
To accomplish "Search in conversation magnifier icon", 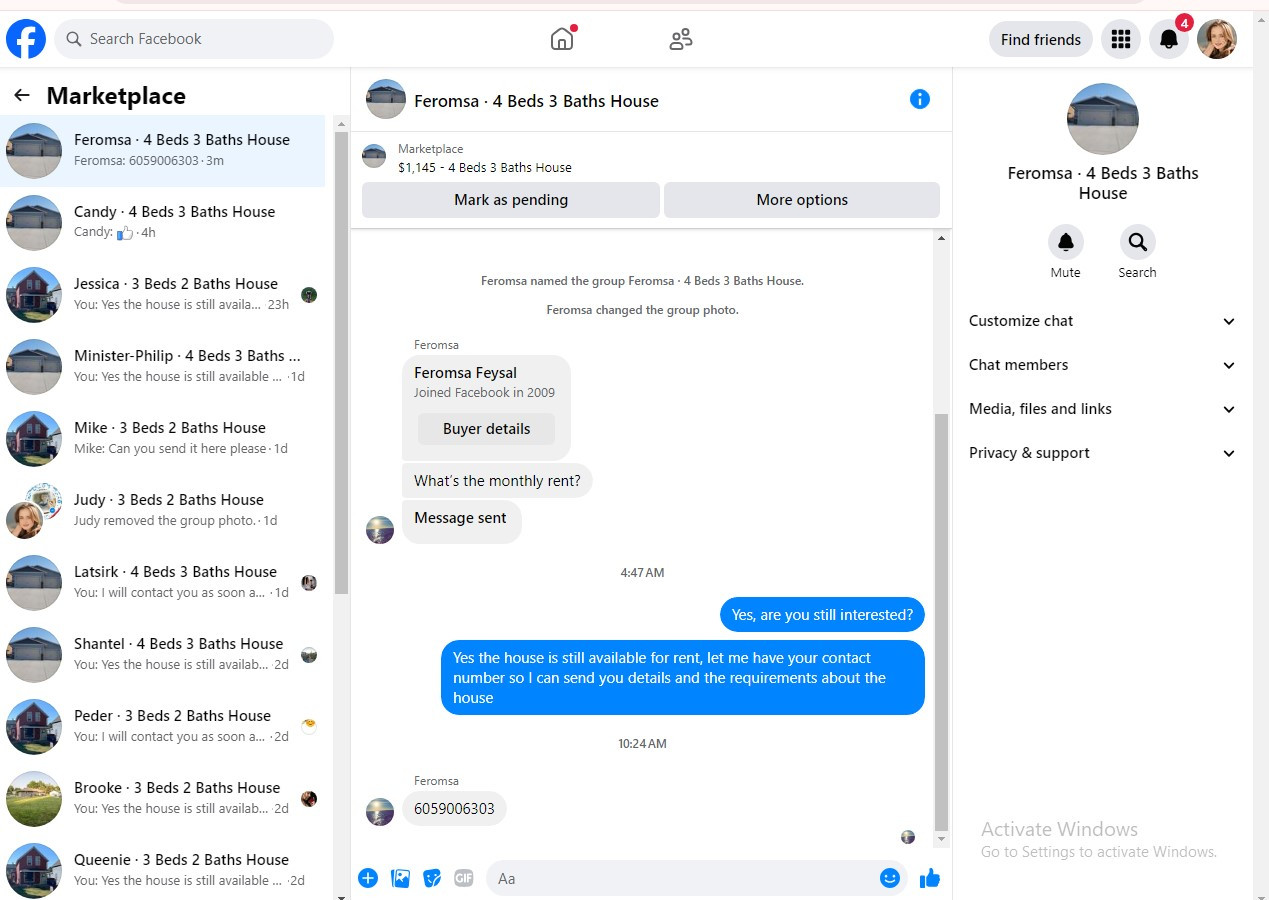I will coord(1137,242).
